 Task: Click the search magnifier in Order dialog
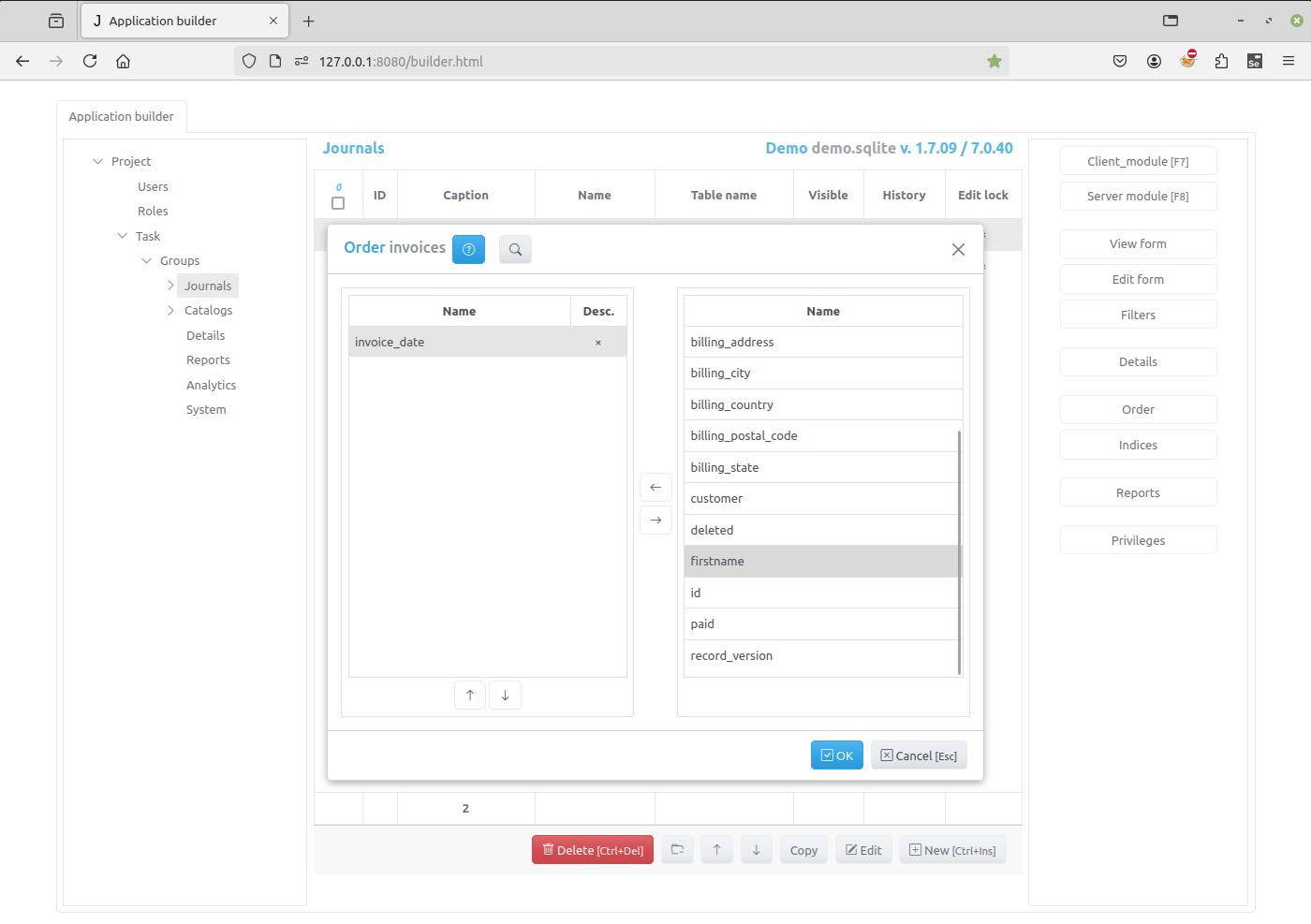(515, 249)
